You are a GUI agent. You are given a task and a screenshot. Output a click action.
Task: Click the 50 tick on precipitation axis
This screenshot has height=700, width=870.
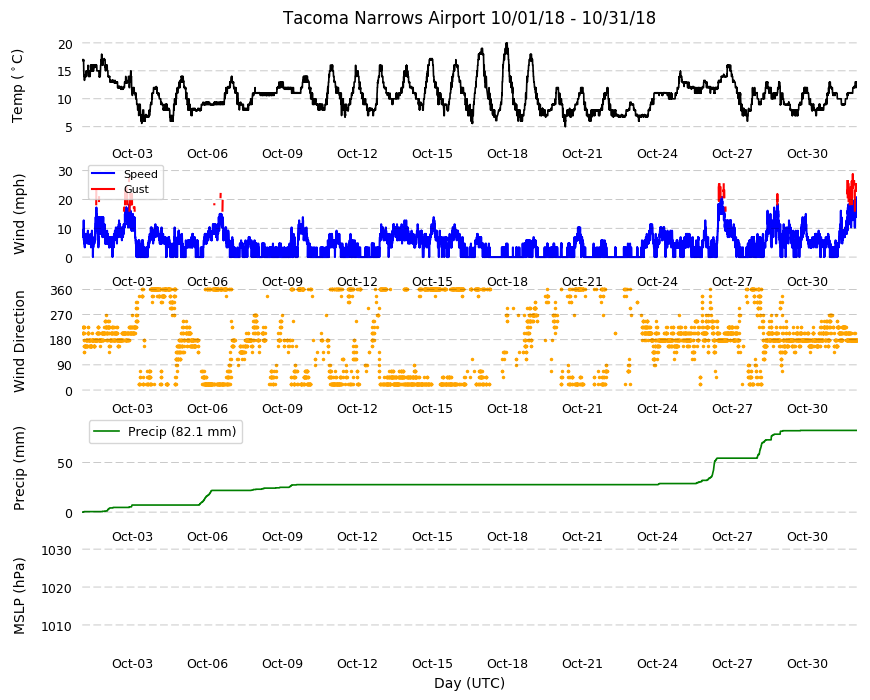[65, 463]
